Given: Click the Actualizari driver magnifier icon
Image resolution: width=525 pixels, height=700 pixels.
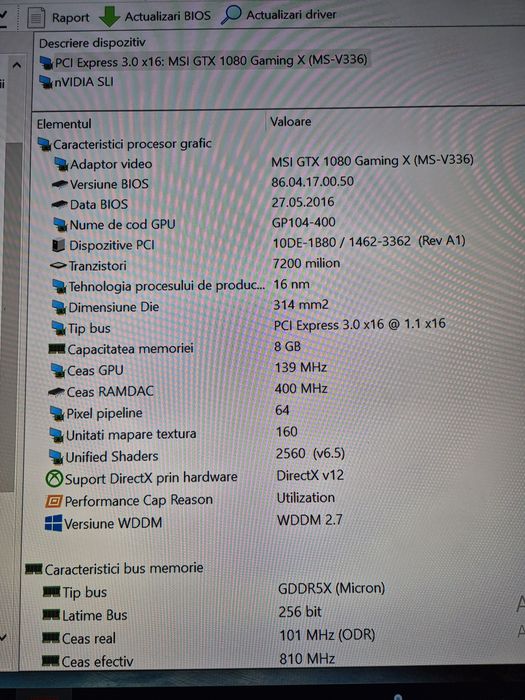Looking at the screenshot, I should (231, 15).
